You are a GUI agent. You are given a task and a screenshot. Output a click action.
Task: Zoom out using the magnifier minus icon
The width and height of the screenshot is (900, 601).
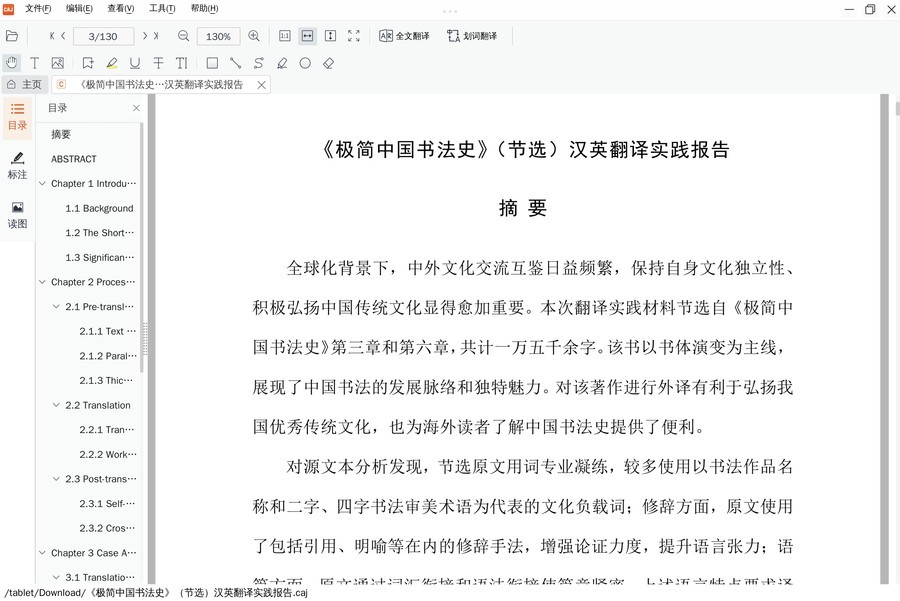click(183, 36)
